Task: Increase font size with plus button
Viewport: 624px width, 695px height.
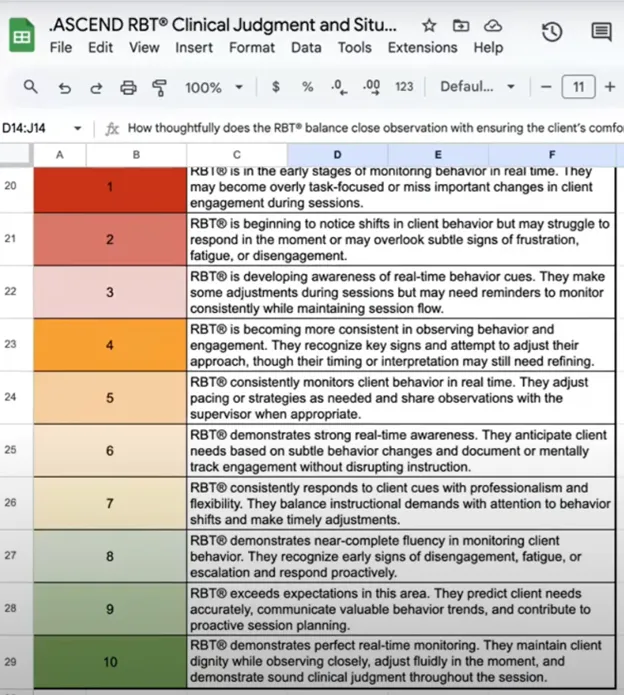Action: point(610,87)
